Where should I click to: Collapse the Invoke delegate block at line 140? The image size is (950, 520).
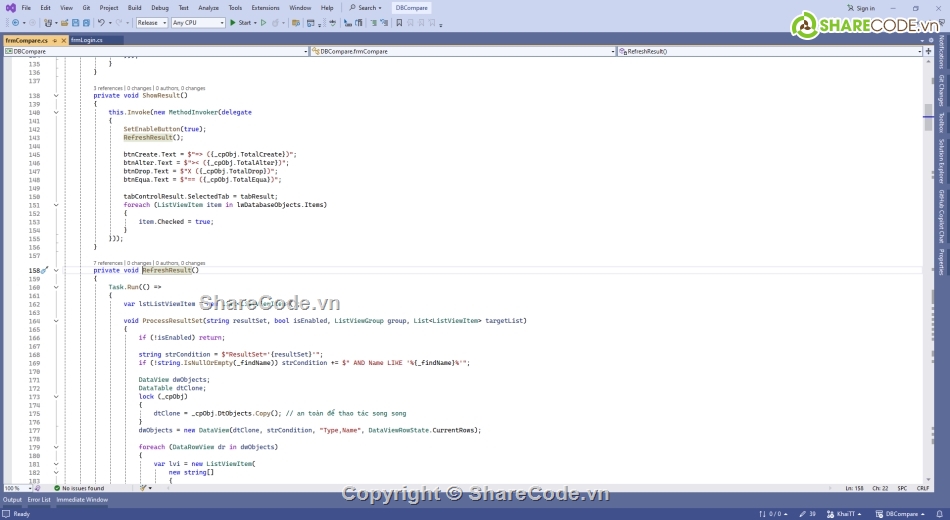pos(56,113)
